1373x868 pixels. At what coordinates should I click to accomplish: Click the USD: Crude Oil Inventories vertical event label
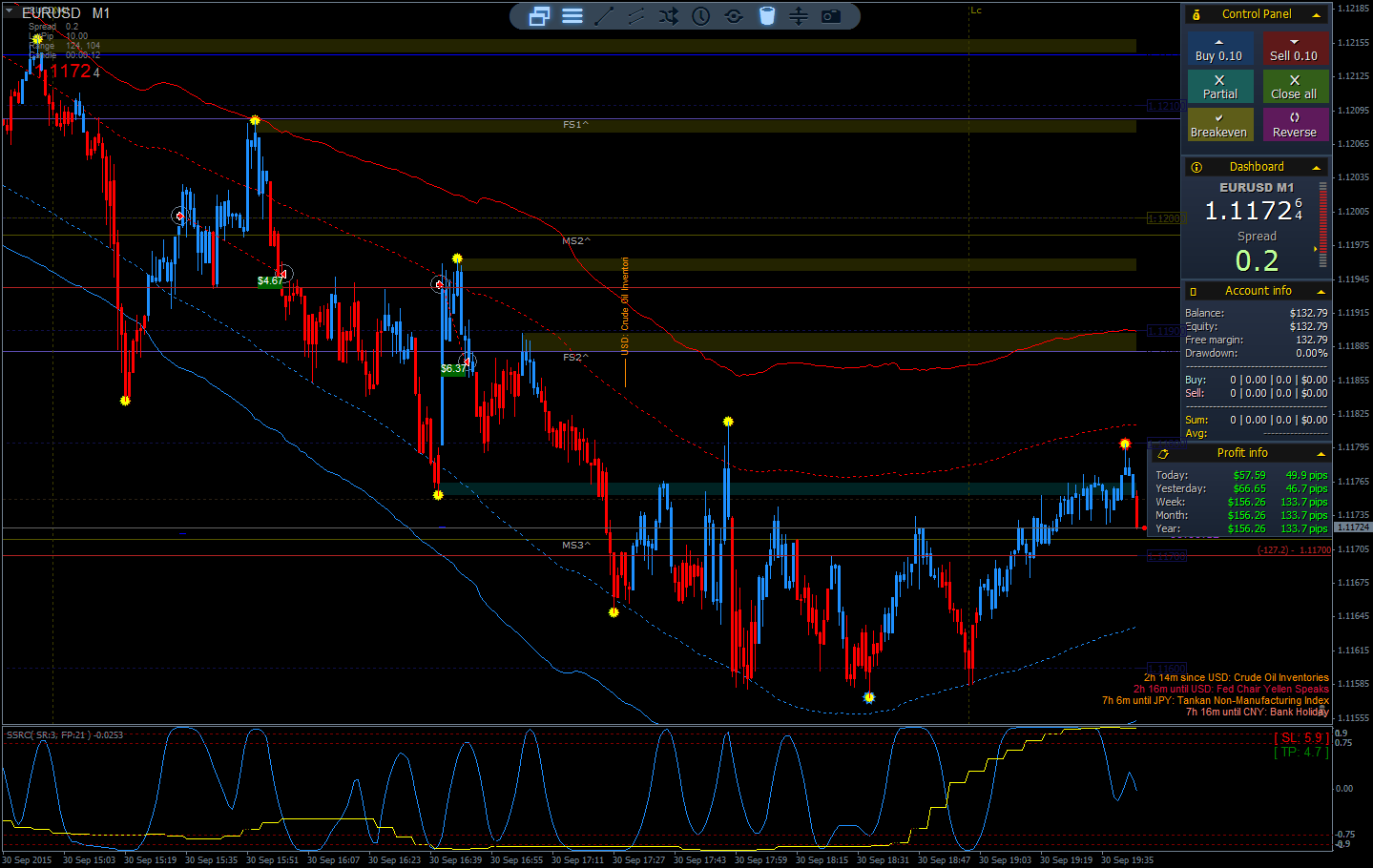tap(625, 306)
